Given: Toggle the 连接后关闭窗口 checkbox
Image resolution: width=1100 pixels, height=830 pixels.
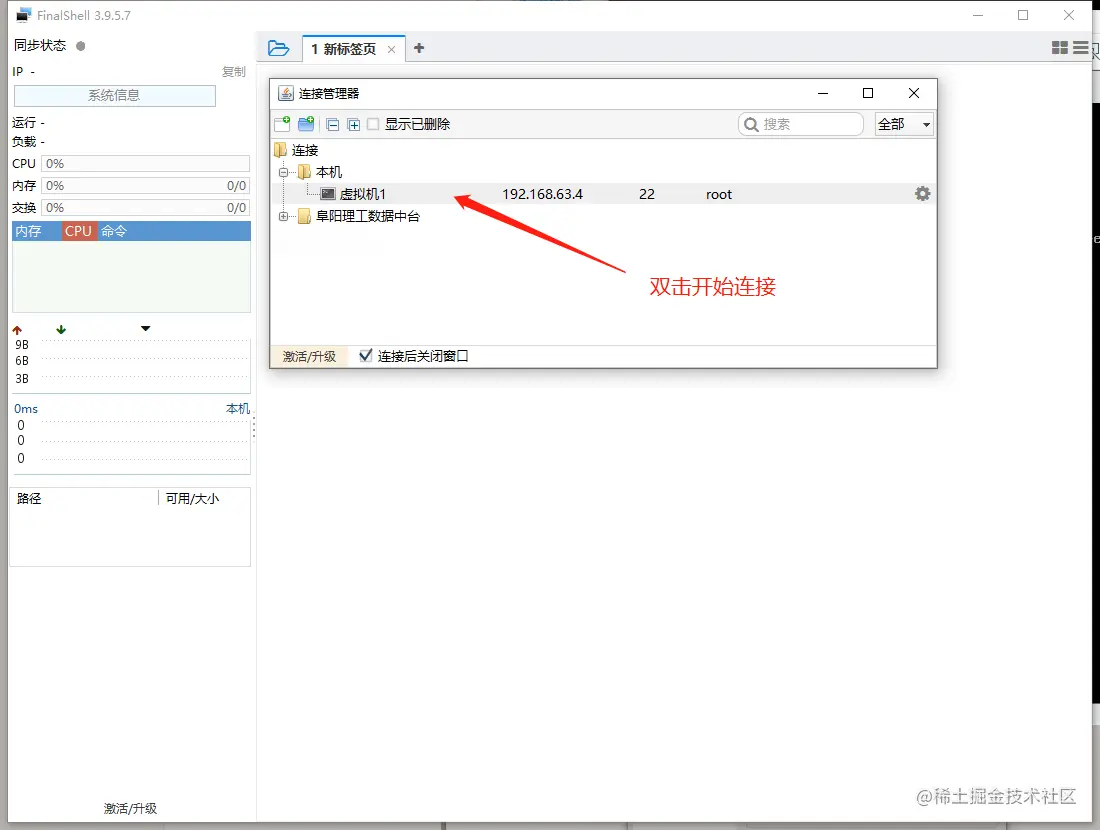Looking at the screenshot, I should click(365, 356).
